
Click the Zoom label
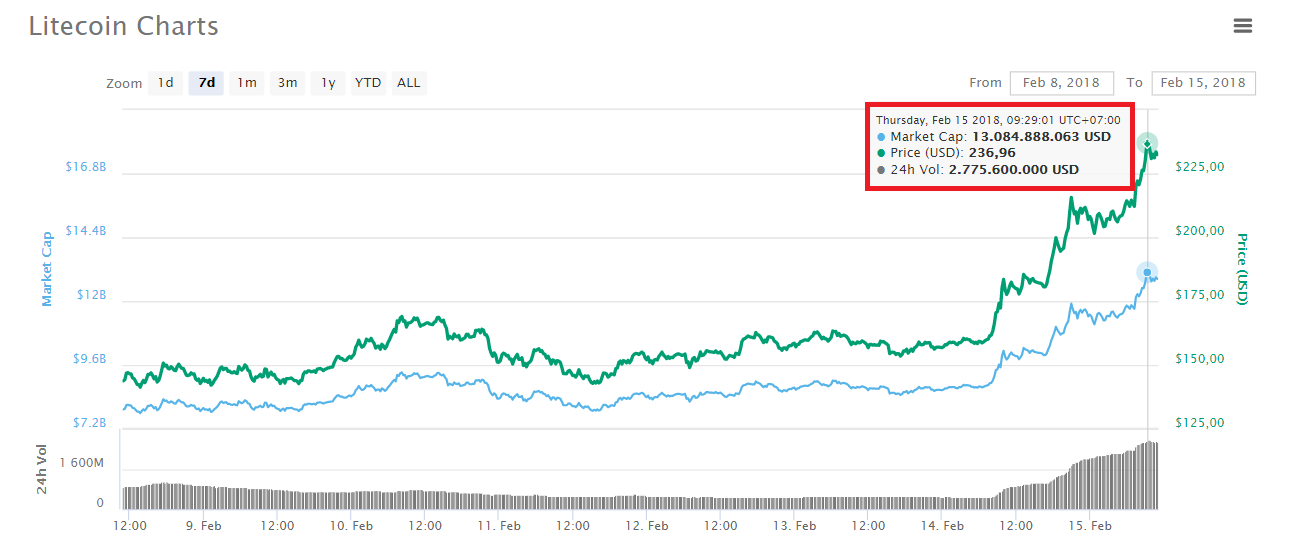click(x=124, y=84)
